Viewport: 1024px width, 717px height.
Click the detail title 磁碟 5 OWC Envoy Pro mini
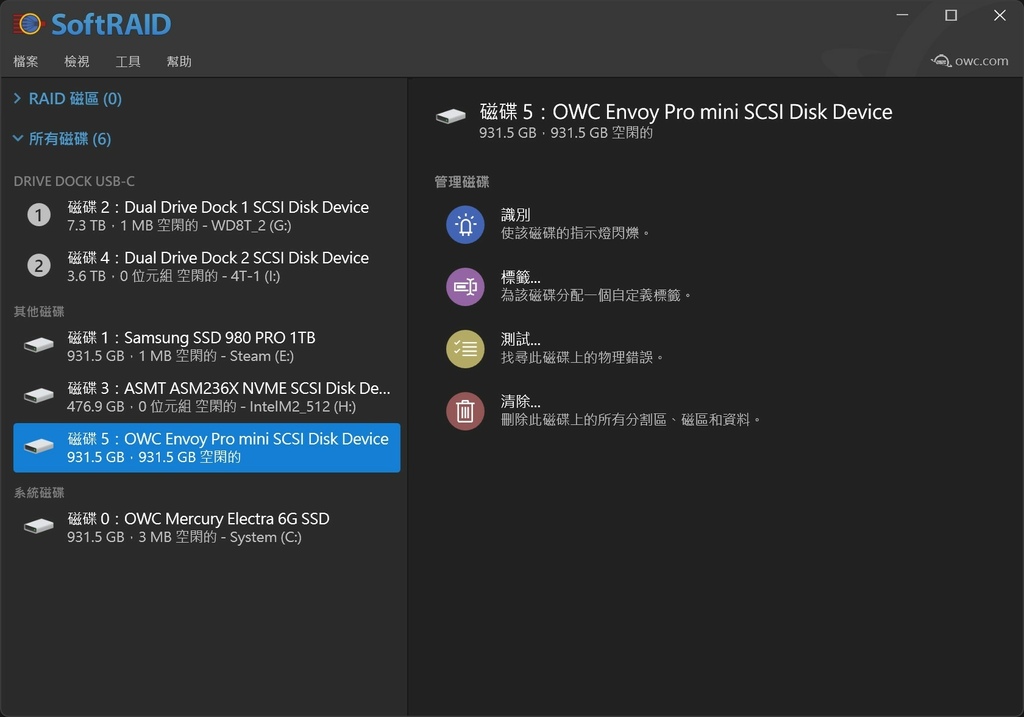(x=686, y=112)
